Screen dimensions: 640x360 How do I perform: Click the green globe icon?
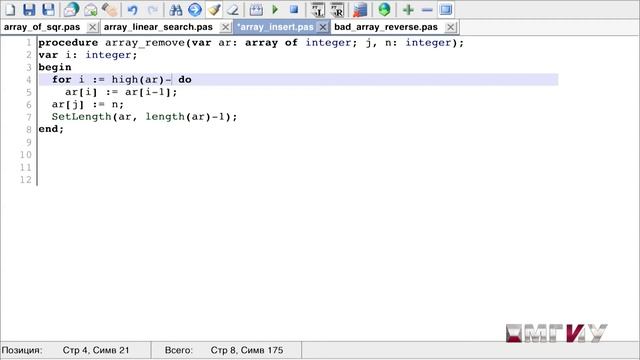click(x=384, y=9)
